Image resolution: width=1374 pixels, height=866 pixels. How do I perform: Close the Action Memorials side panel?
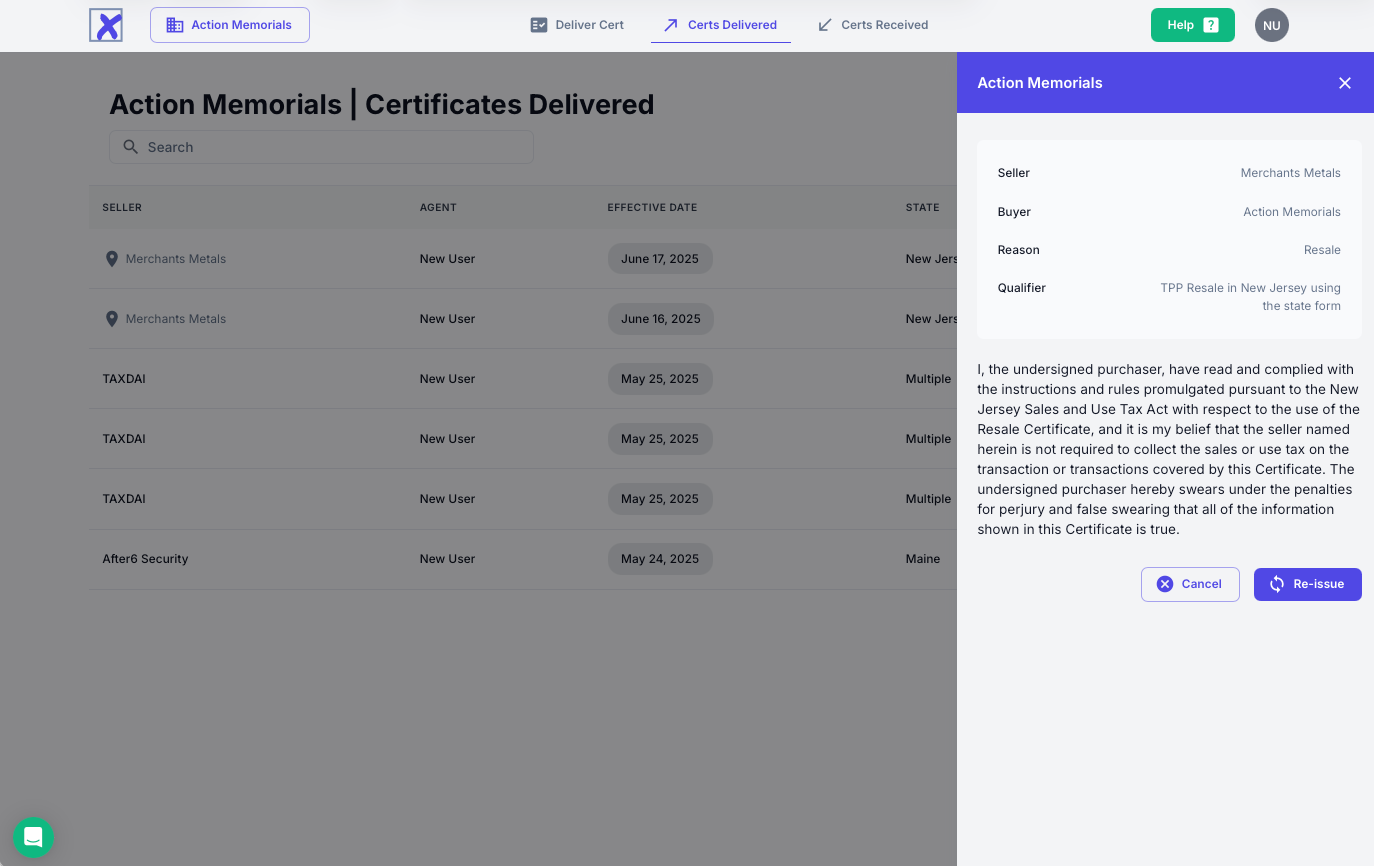(x=1344, y=83)
